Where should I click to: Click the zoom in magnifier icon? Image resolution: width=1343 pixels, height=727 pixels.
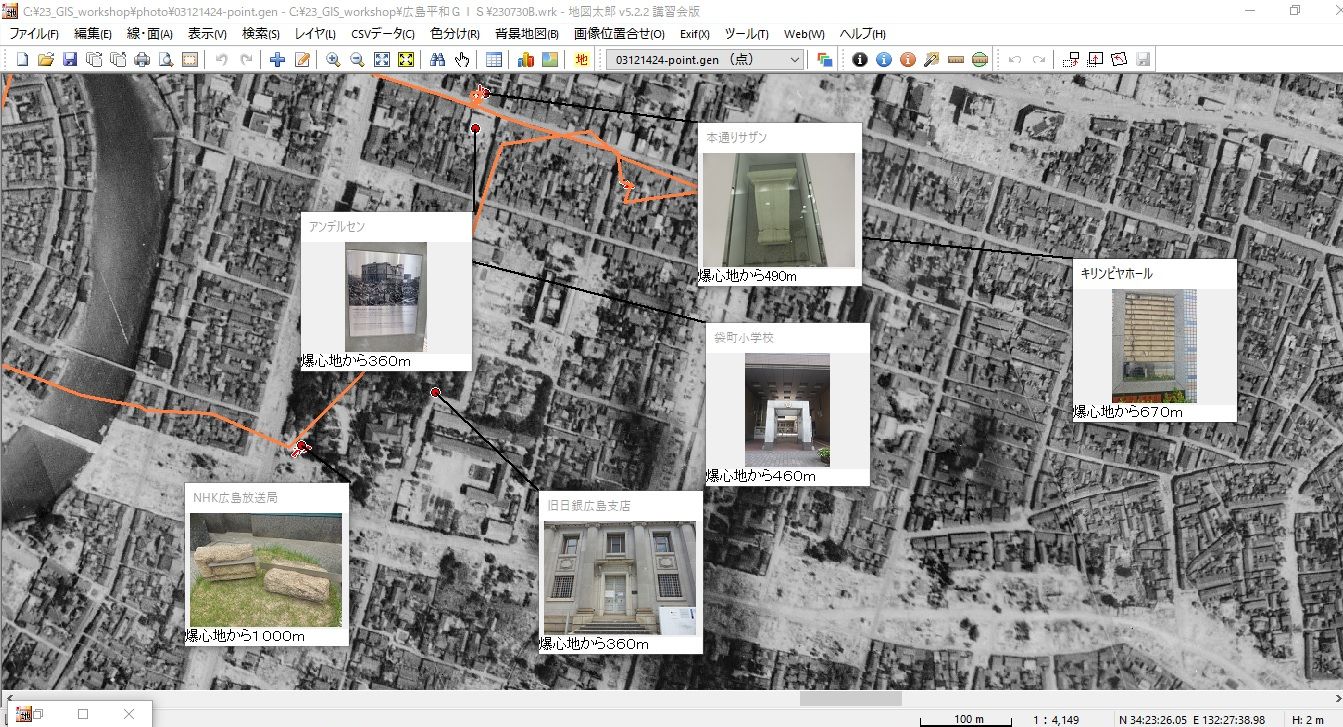coord(333,60)
